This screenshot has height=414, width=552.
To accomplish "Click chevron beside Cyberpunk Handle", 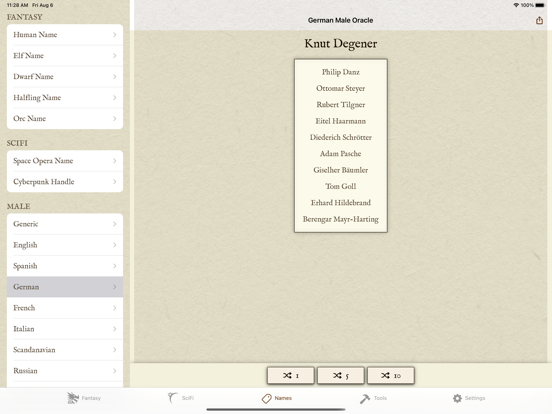I will (x=115, y=182).
